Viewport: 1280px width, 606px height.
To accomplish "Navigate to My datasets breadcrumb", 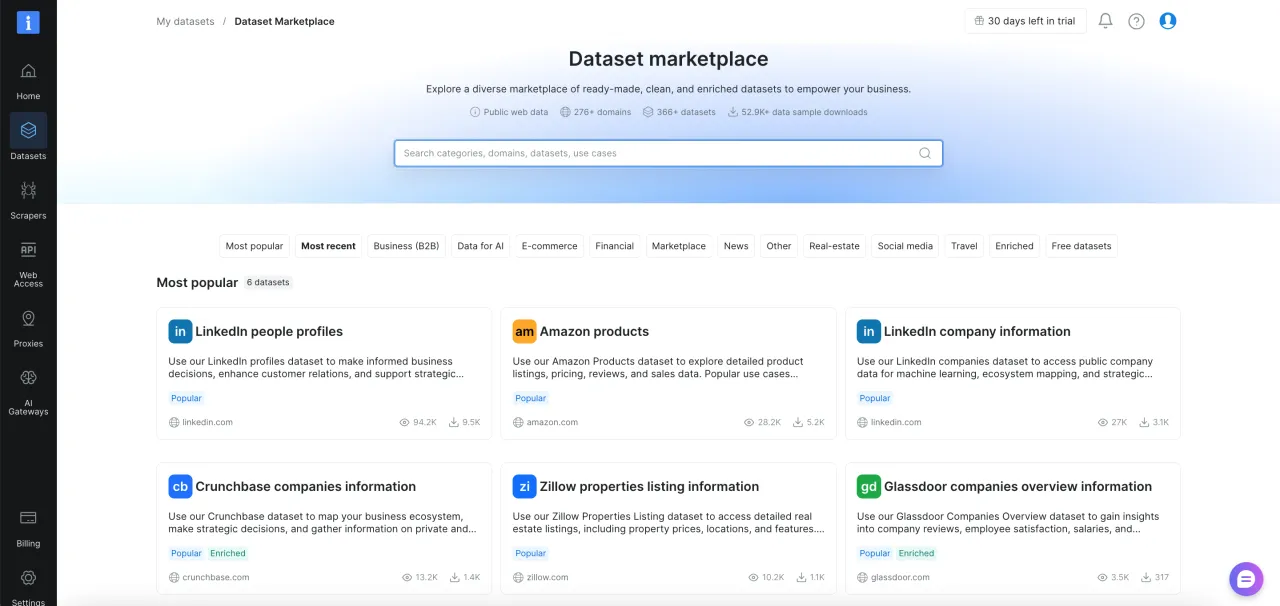I will (185, 21).
